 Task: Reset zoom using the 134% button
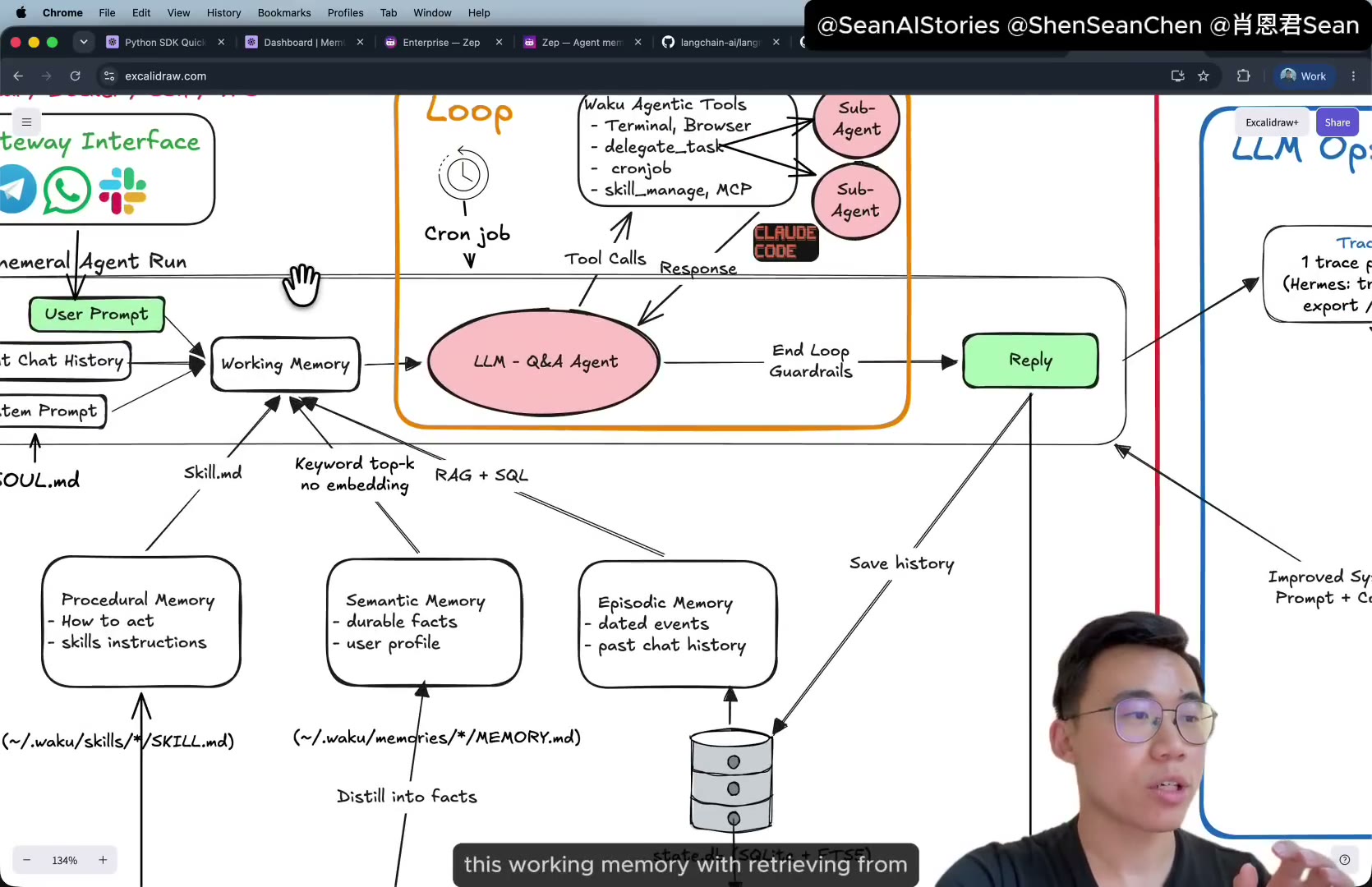[65, 860]
